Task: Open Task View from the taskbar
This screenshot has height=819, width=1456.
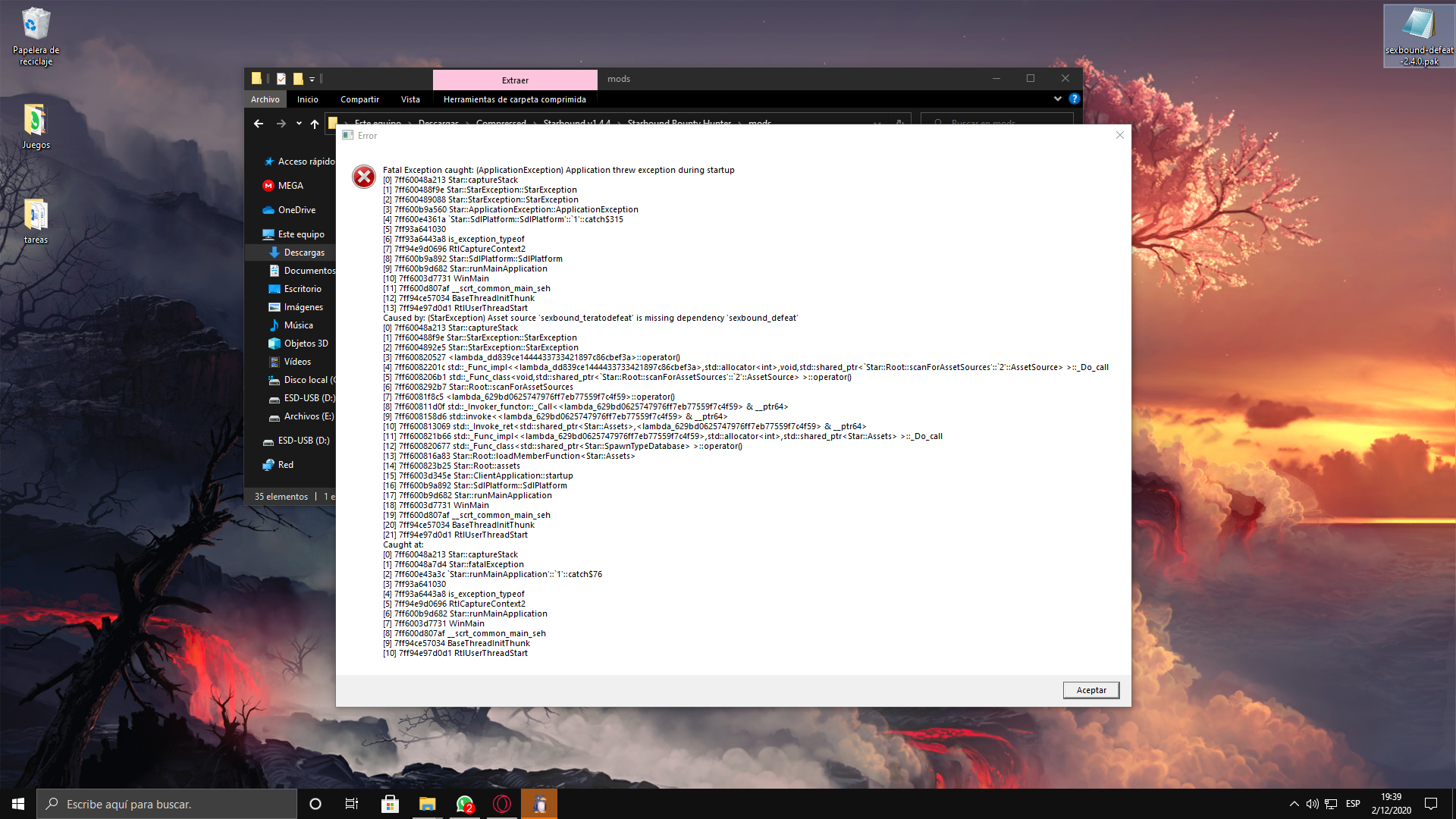Action: (x=352, y=804)
